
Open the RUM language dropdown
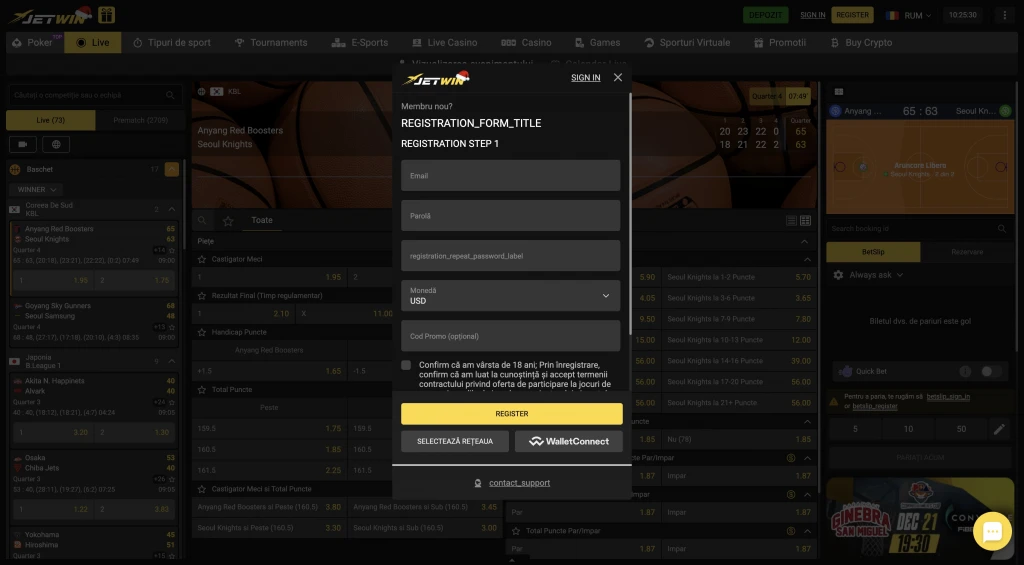908,15
